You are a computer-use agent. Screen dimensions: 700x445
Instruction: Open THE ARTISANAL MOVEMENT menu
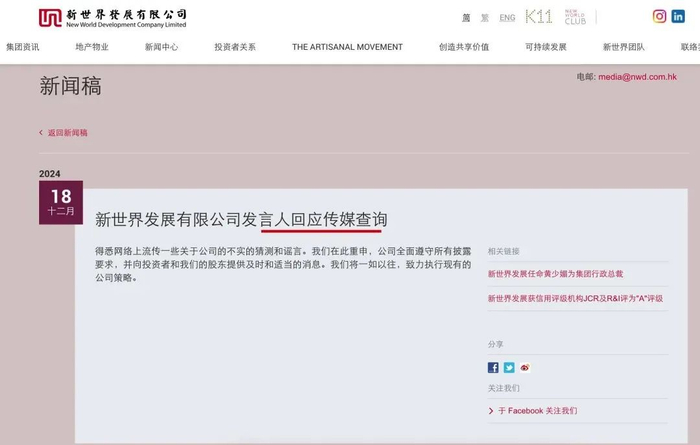tap(347, 47)
